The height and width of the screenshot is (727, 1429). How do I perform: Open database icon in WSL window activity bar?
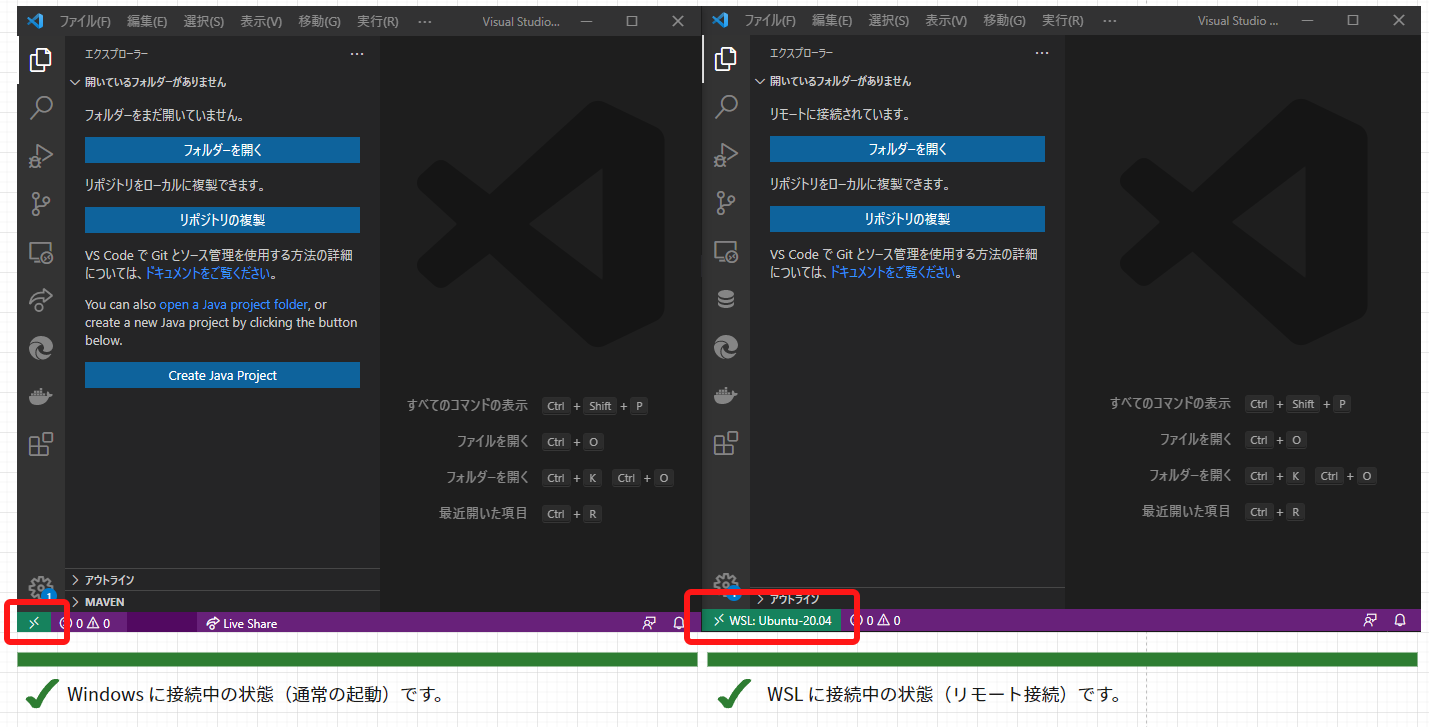tap(726, 299)
